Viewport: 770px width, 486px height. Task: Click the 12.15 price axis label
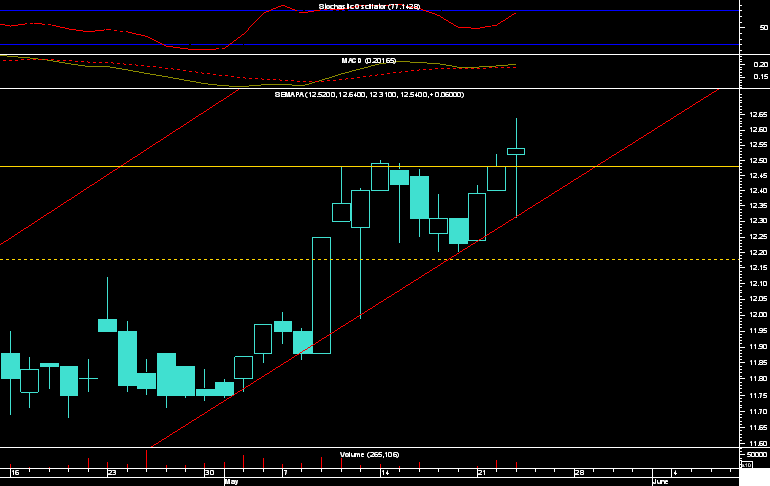758,268
